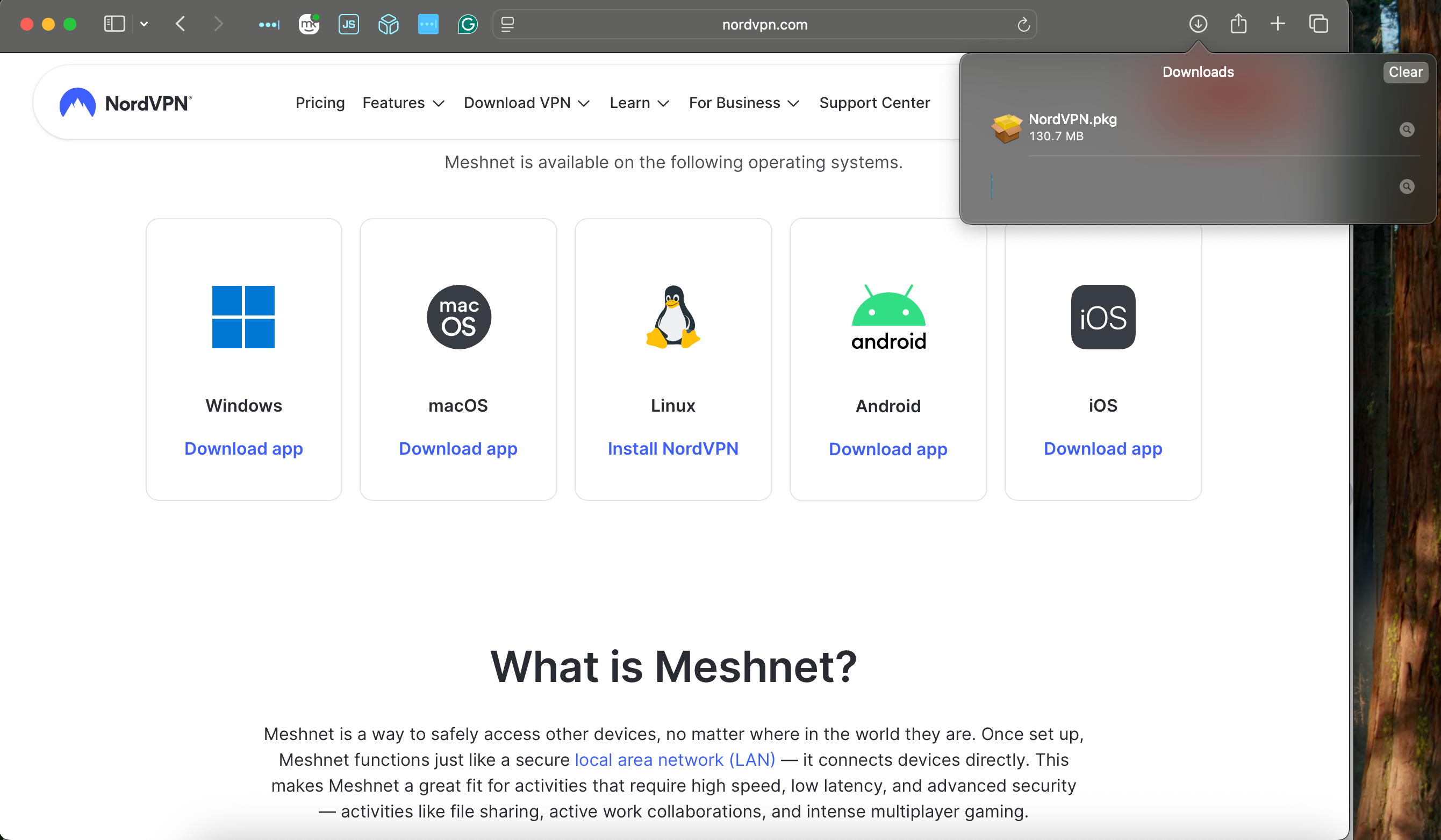Click the NordVPN.pkg file name
This screenshot has height=840, width=1441.
pos(1073,119)
